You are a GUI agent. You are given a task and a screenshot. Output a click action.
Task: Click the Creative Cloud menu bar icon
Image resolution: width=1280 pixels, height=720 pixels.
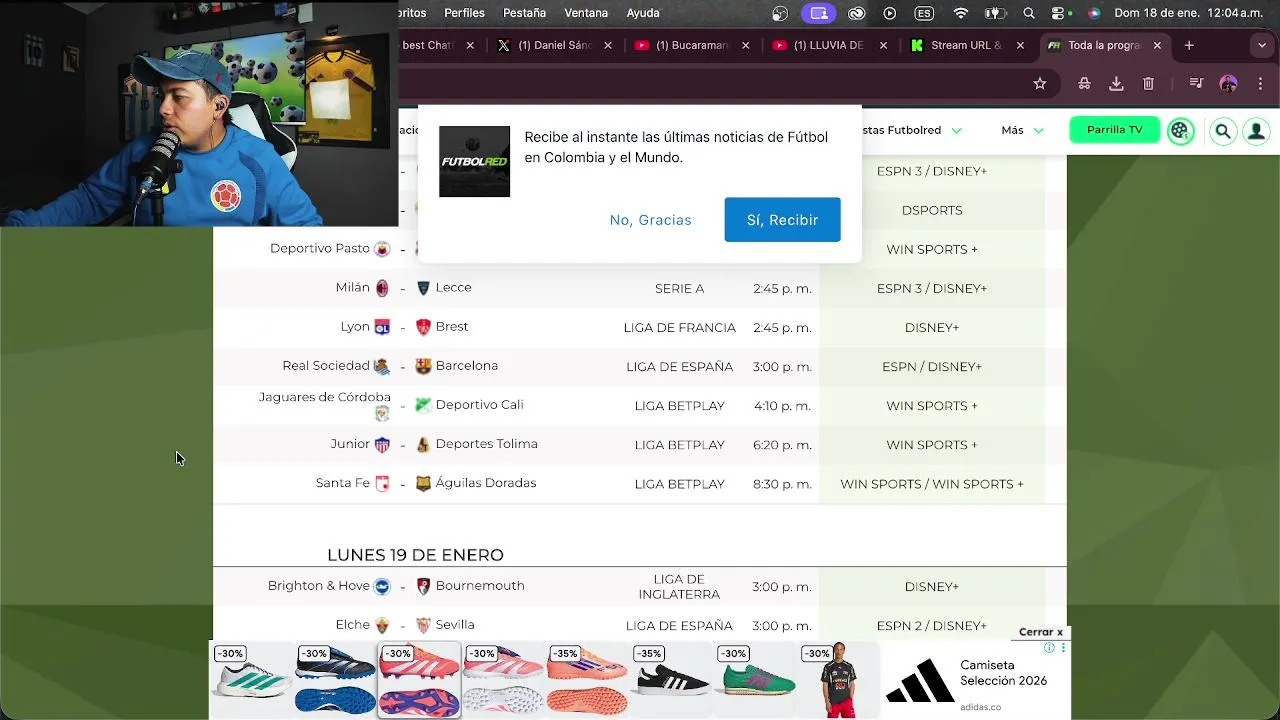coord(857,13)
